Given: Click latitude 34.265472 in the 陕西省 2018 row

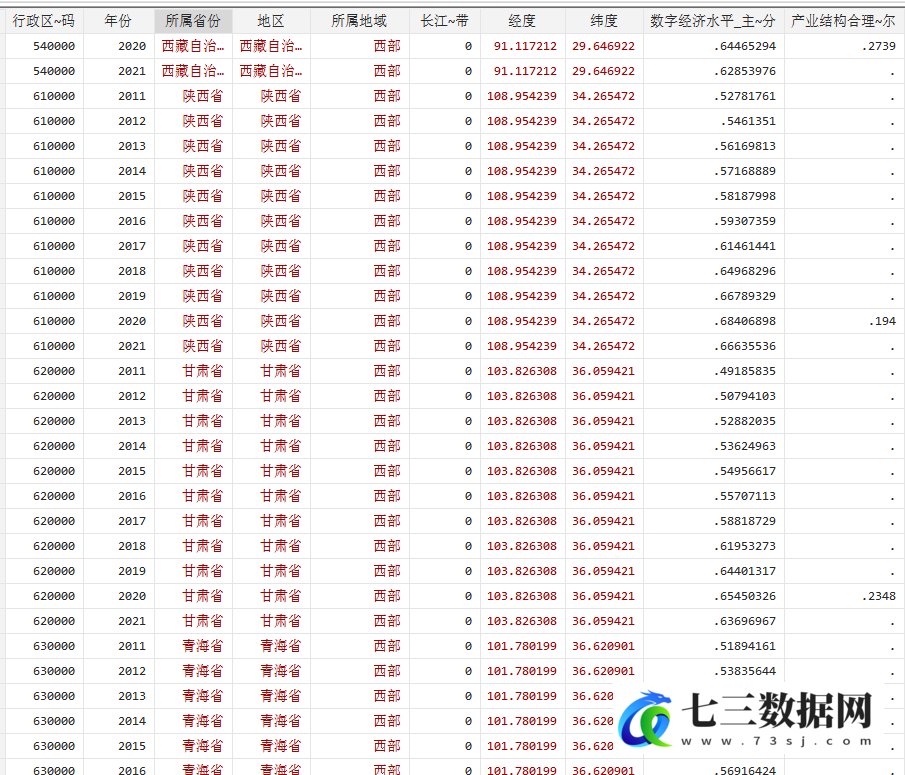Looking at the screenshot, I should point(604,271).
